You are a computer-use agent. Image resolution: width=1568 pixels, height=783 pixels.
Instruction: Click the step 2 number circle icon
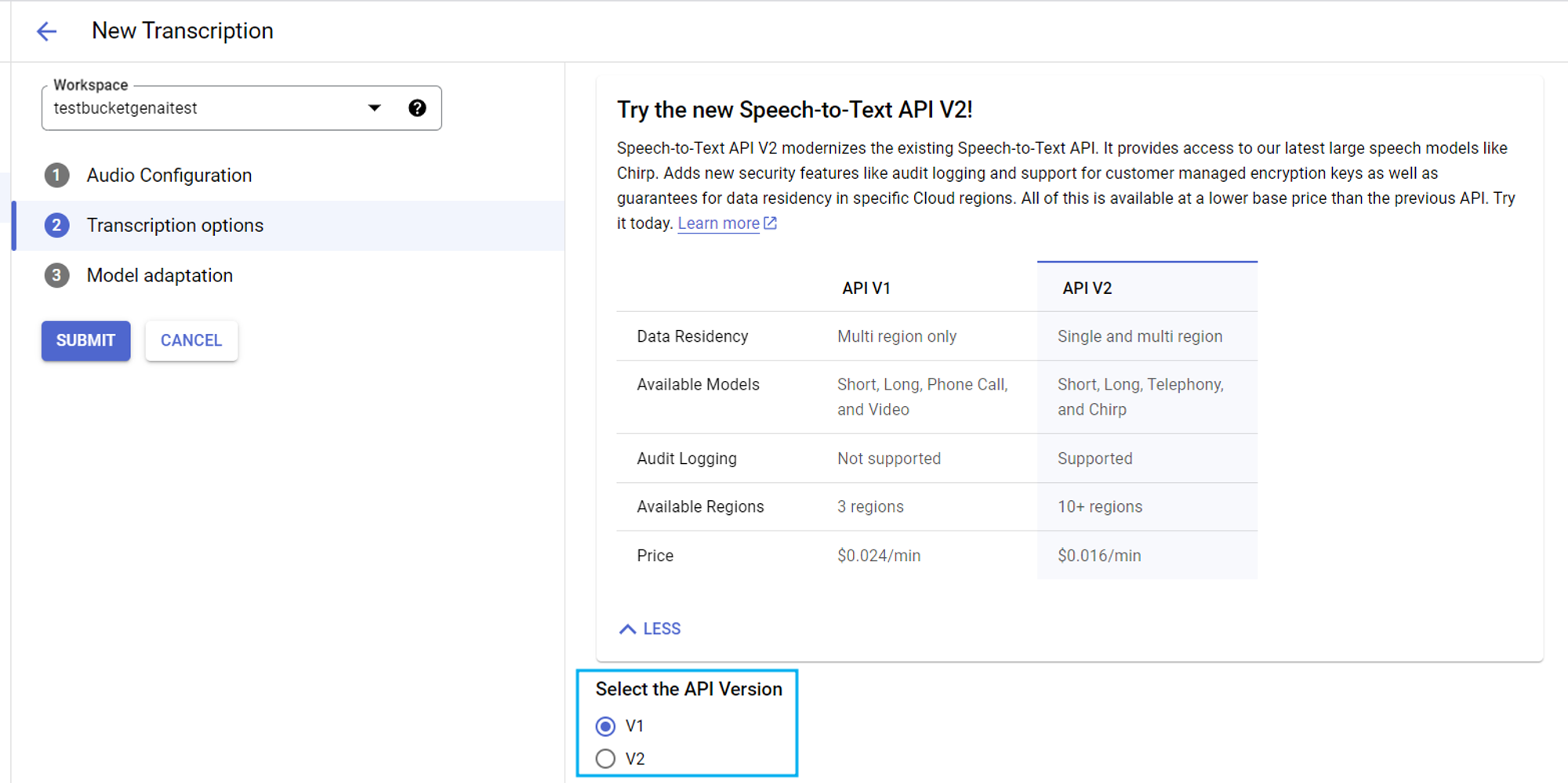56,226
